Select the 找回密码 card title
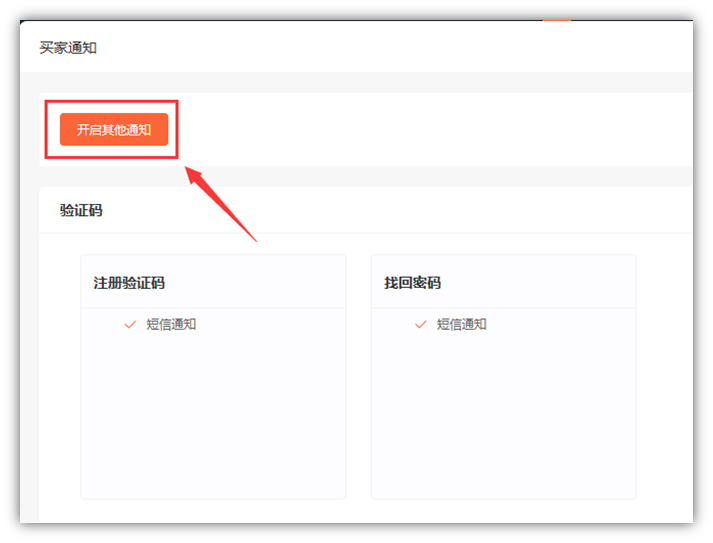 [412, 283]
